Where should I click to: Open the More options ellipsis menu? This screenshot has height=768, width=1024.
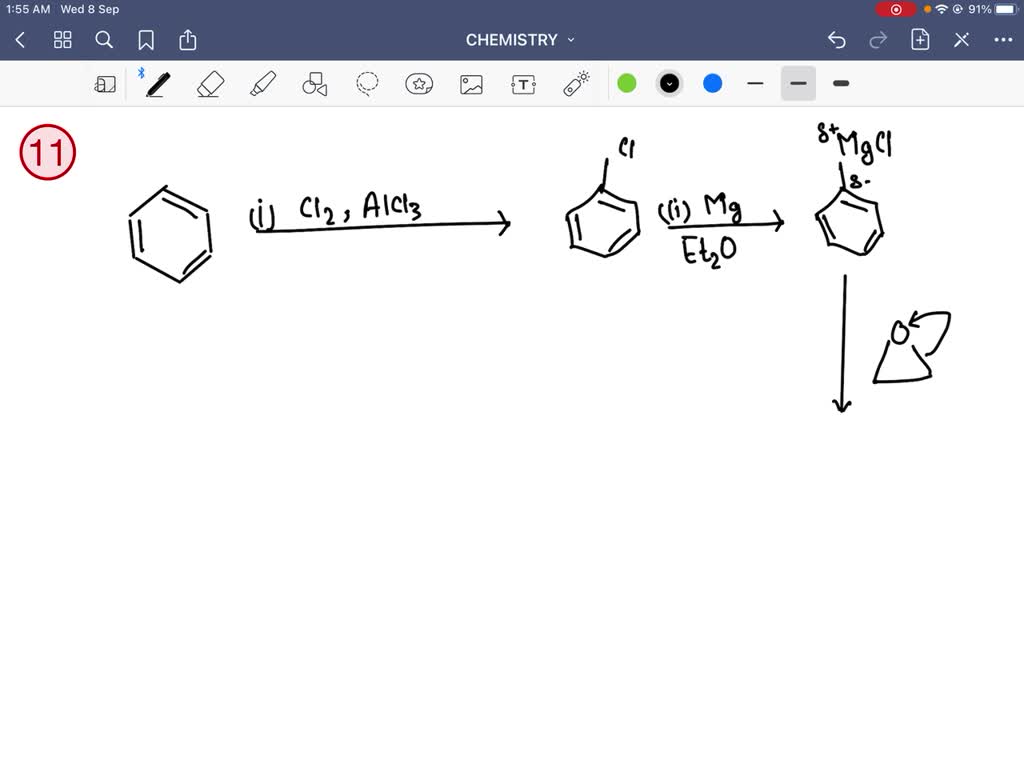click(1003, 40)
